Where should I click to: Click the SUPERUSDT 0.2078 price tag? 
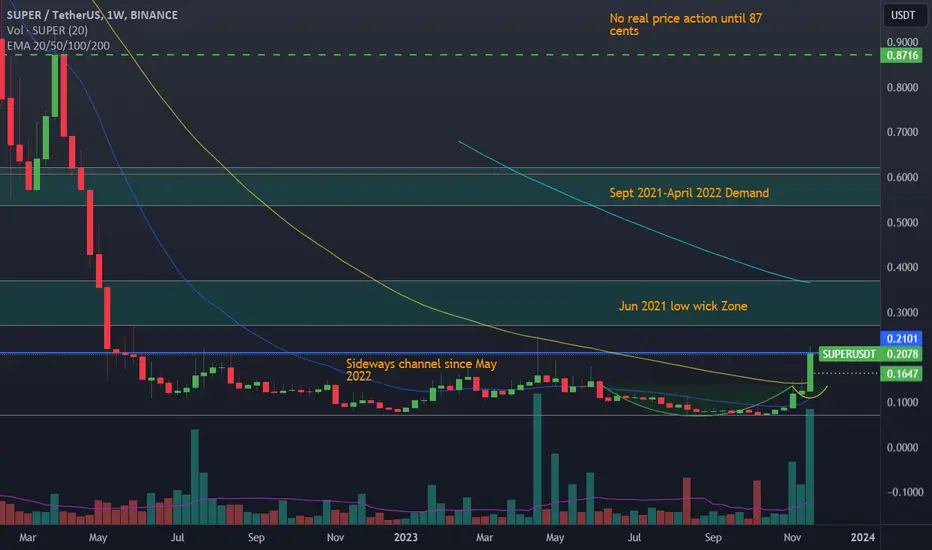(870, 354)
